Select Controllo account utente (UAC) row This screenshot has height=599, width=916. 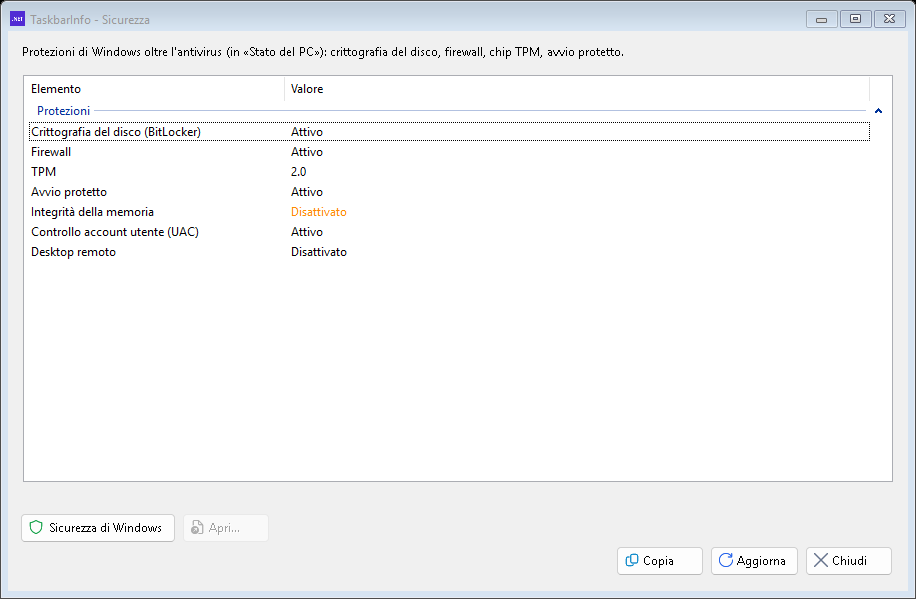coord(449,232)
